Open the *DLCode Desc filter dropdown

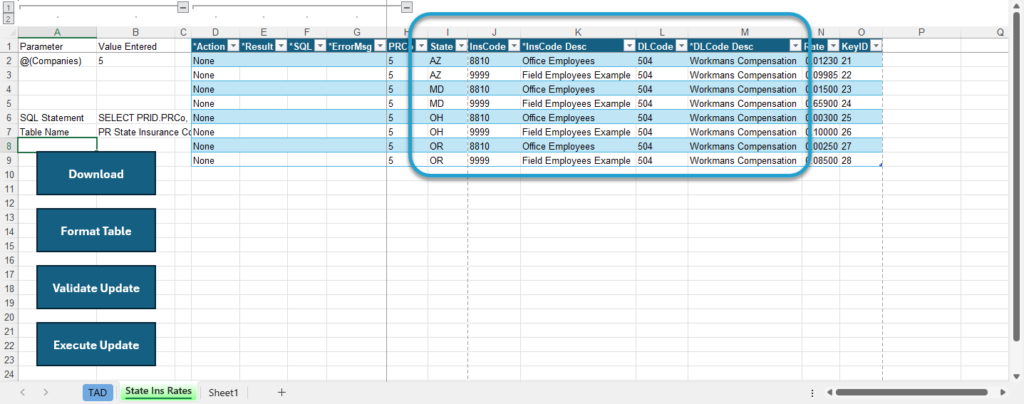pyautogui.click(x=795, y=46)
